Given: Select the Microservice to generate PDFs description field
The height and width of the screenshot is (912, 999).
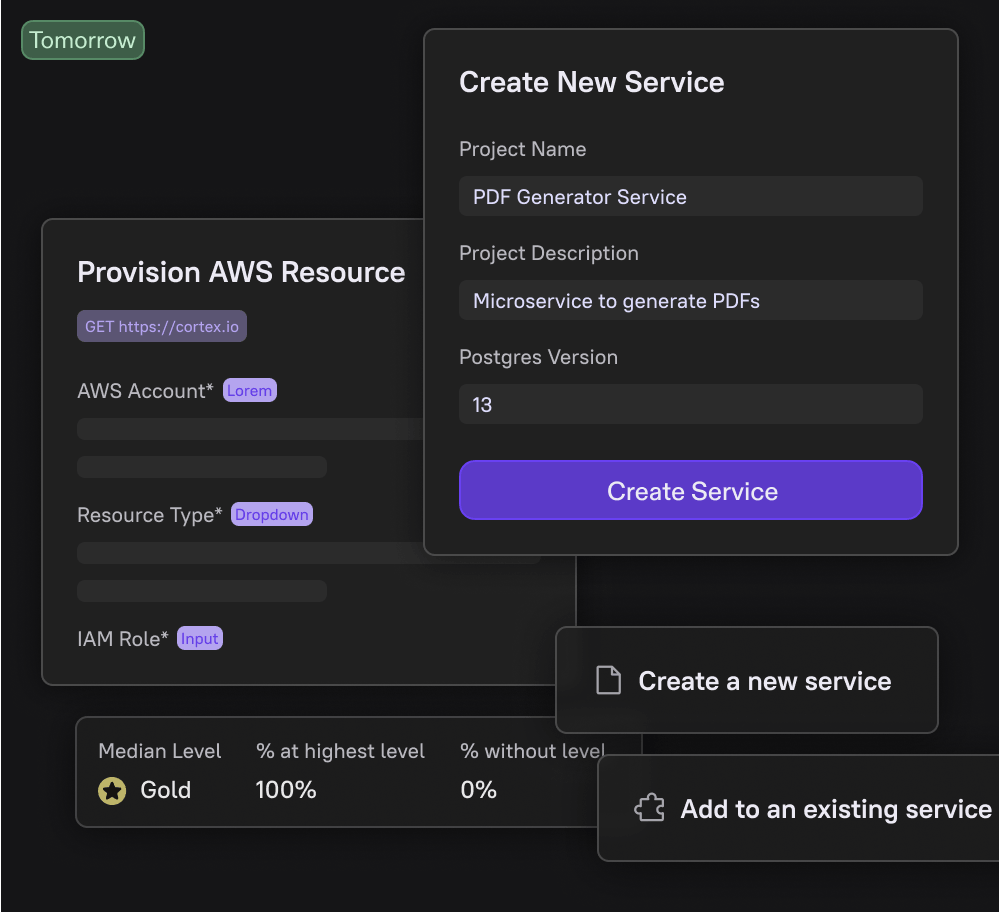Looking at the screenshot, I should point(690,300).
